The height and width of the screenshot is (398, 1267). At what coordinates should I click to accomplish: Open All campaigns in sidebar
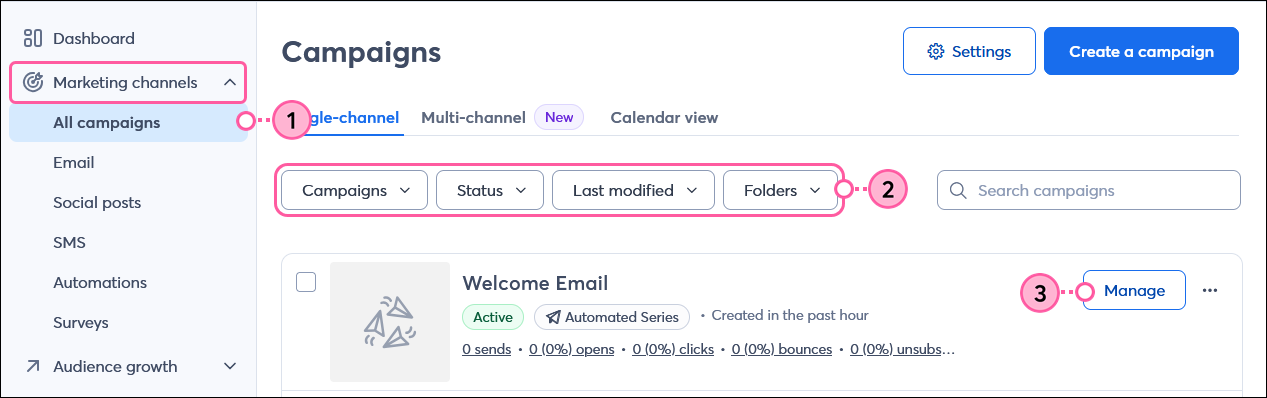[128, 123]
